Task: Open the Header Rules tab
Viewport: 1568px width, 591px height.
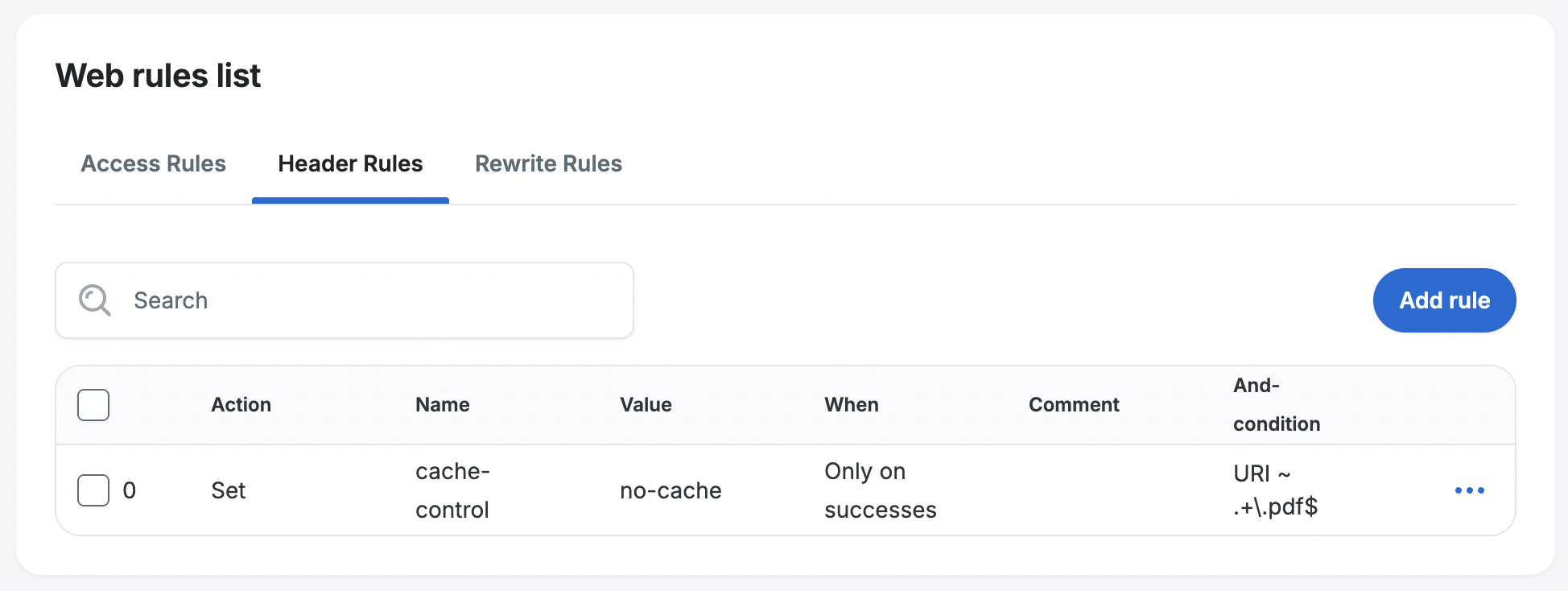Action: [x=350, y=163]
